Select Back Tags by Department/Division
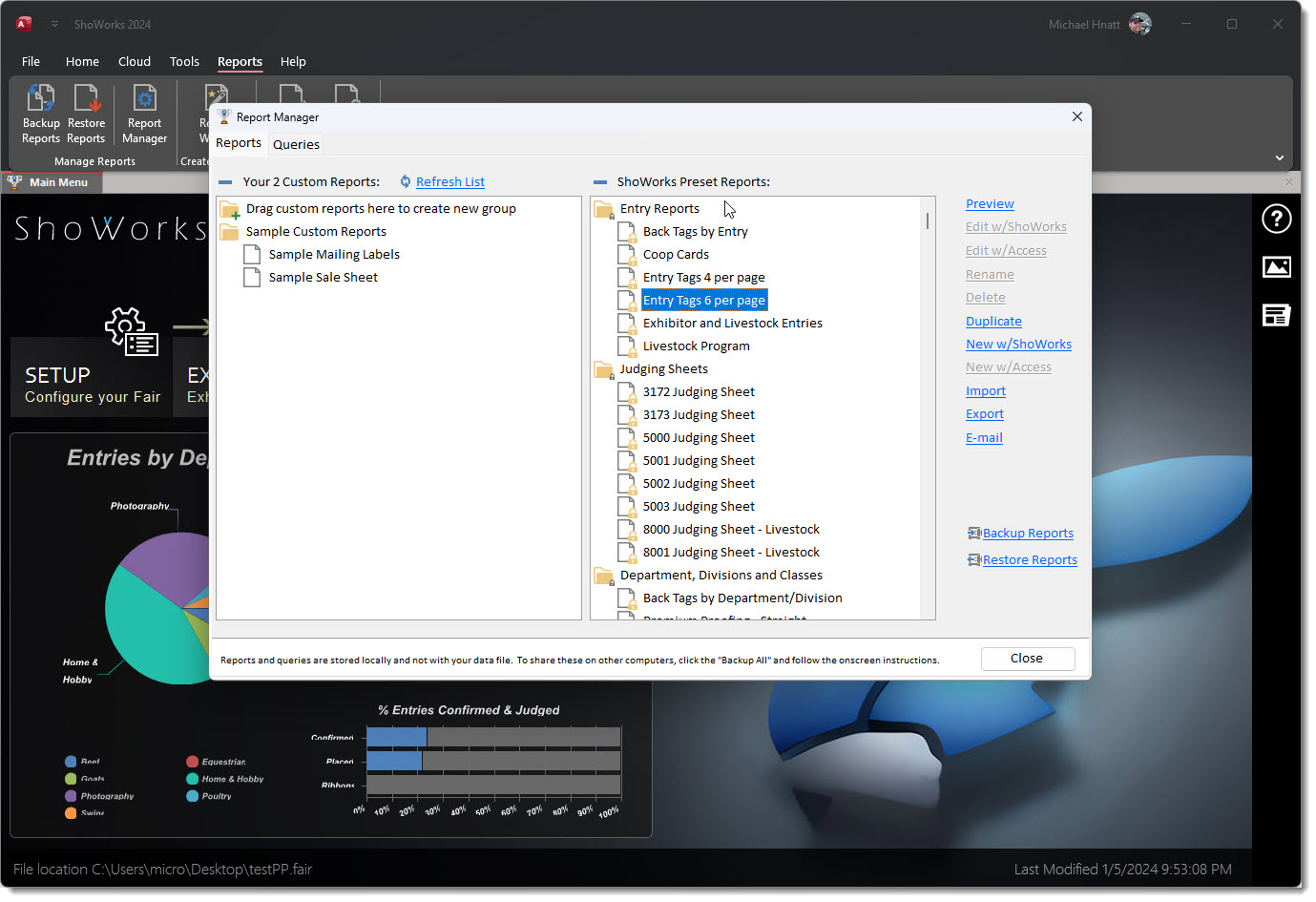 tap(742, 598)
